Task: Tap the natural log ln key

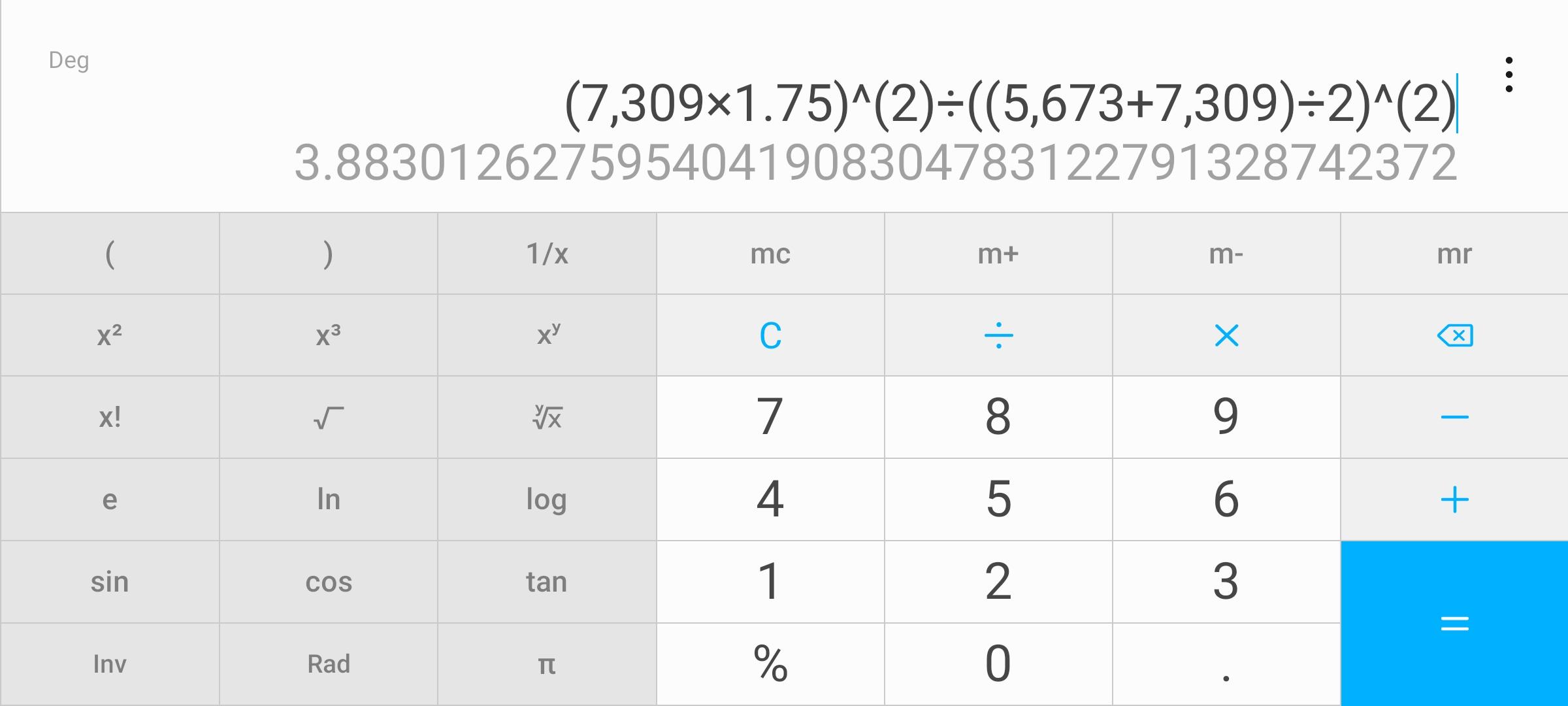Action: click(x=329, y=499)
